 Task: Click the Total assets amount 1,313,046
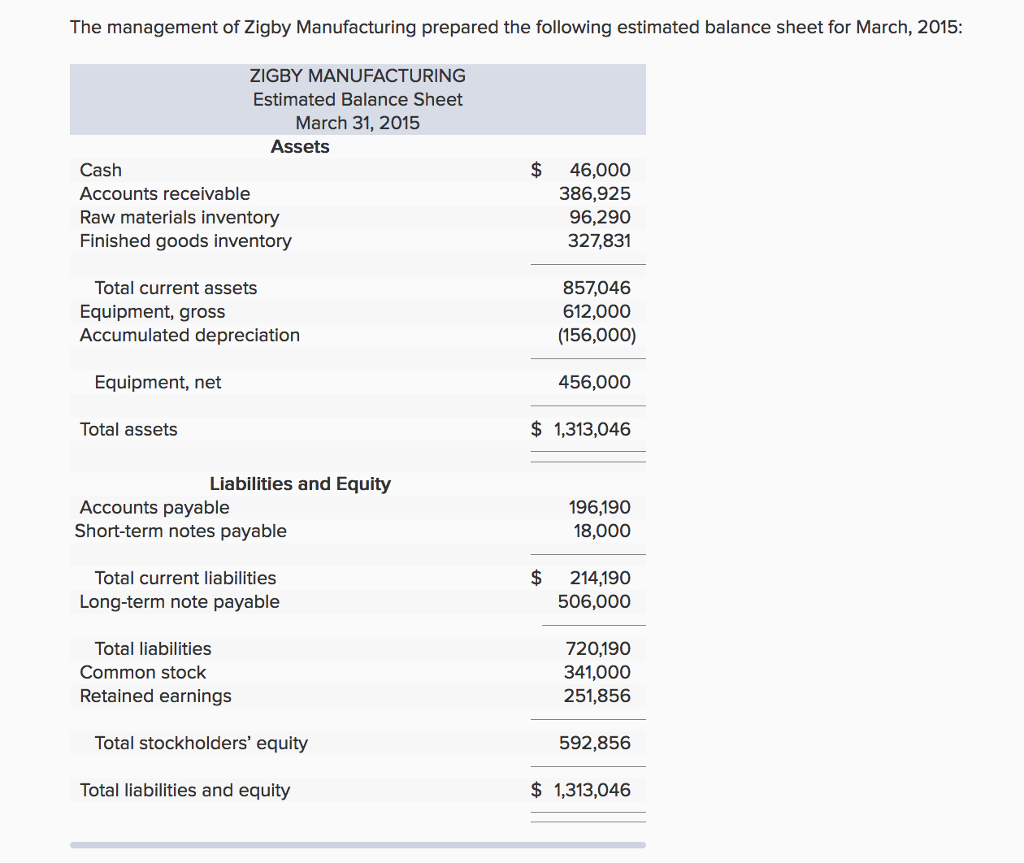click(x=592, y=429)
